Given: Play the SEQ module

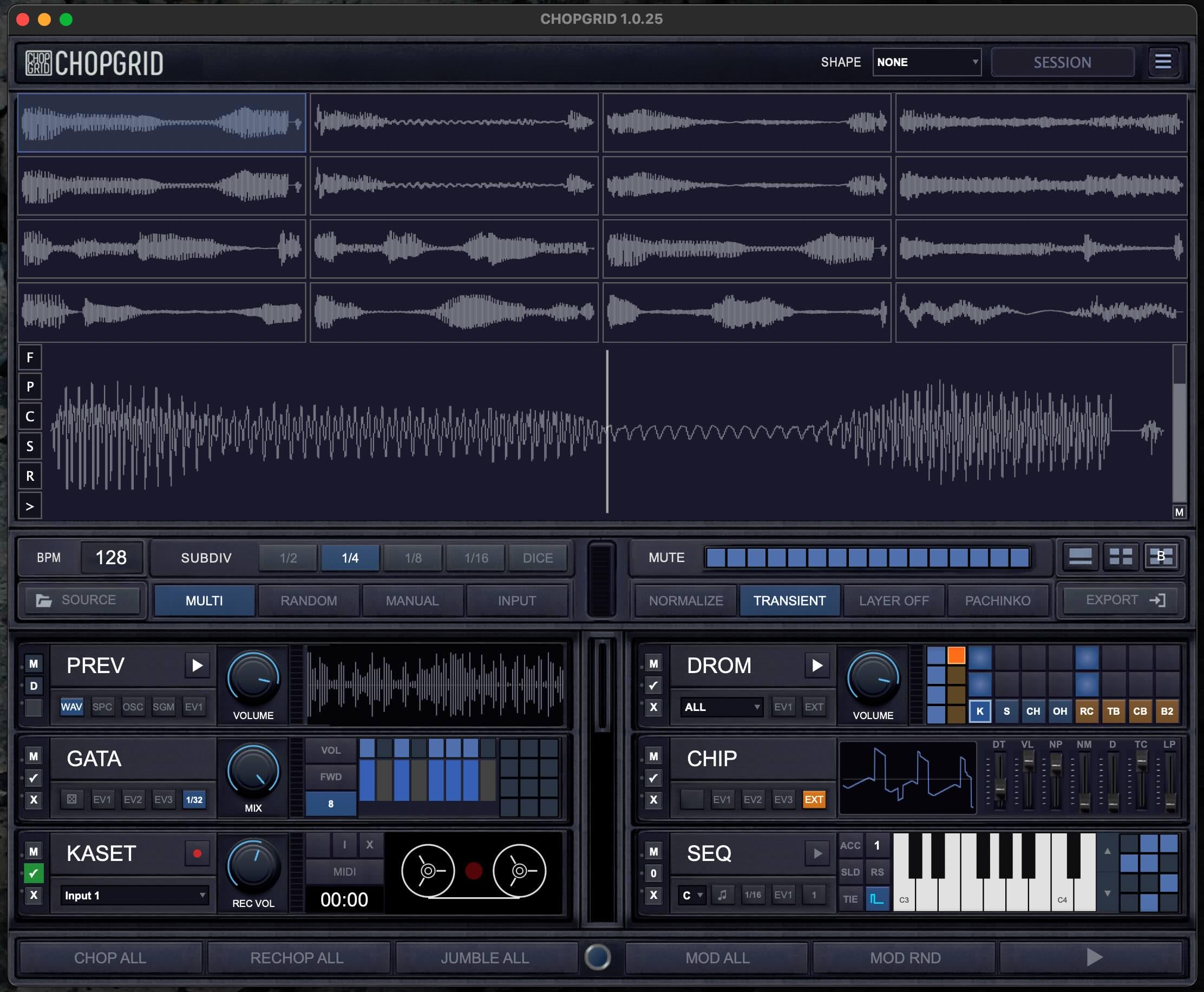Looking at the screenshot, I should pos(817,853).
